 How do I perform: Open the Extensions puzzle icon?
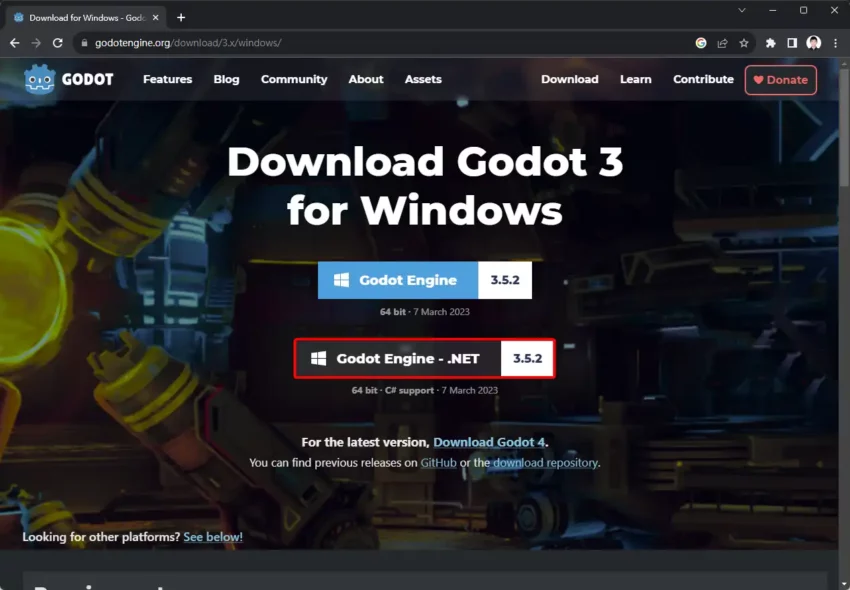(x=770, y=43)
